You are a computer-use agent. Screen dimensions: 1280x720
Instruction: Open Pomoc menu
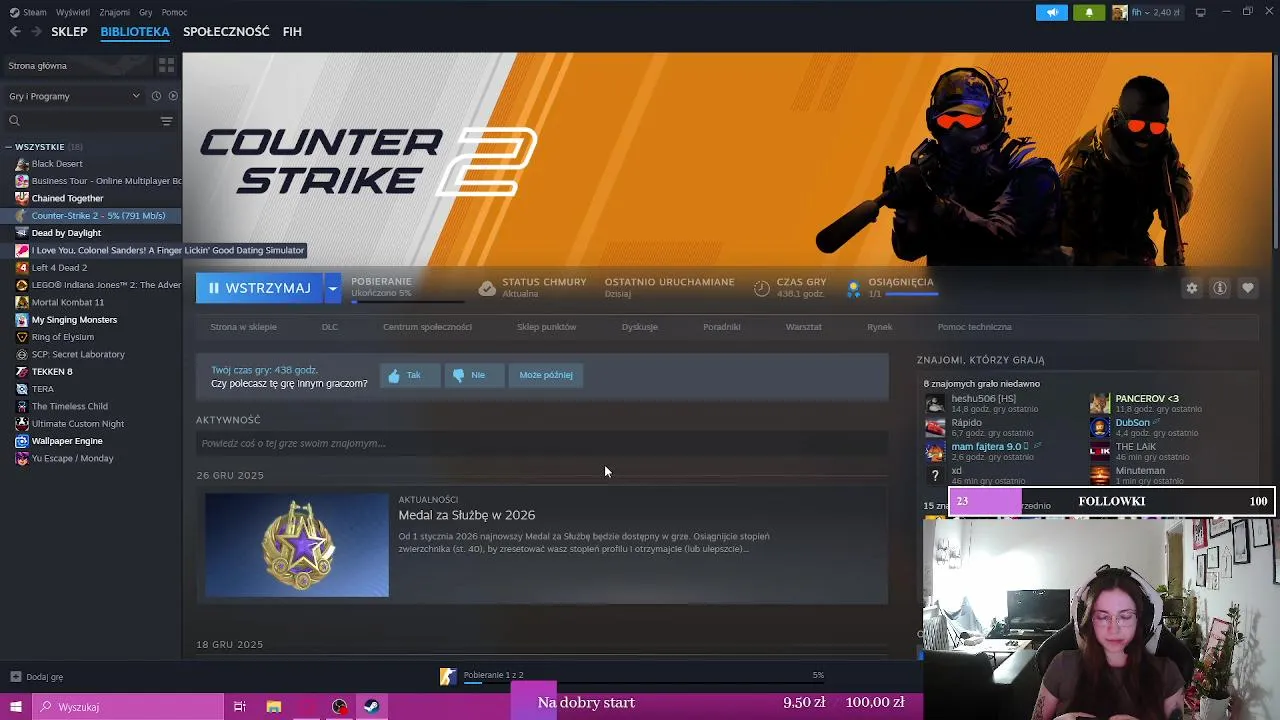point(174,12)
